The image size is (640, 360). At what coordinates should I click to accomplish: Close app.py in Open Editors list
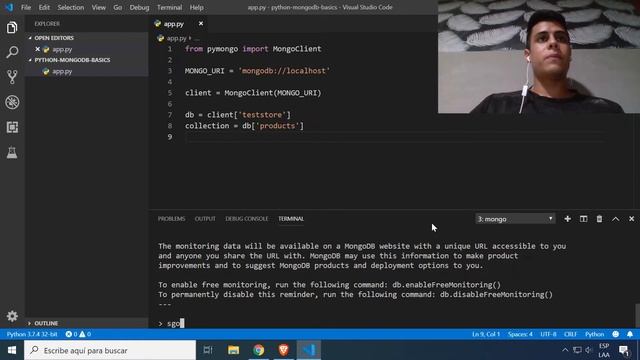[38, 49]
